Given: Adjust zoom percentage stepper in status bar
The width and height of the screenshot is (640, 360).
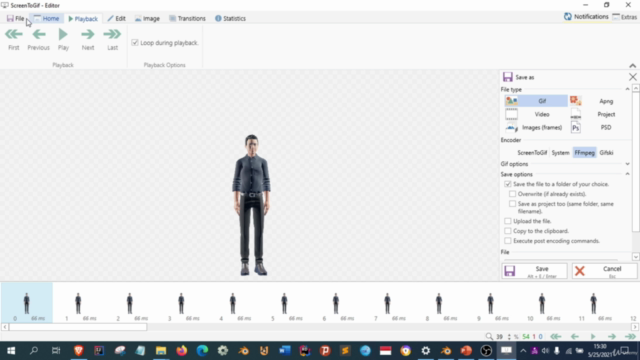Looking at the screenshot, I should (x=509, y=337).
